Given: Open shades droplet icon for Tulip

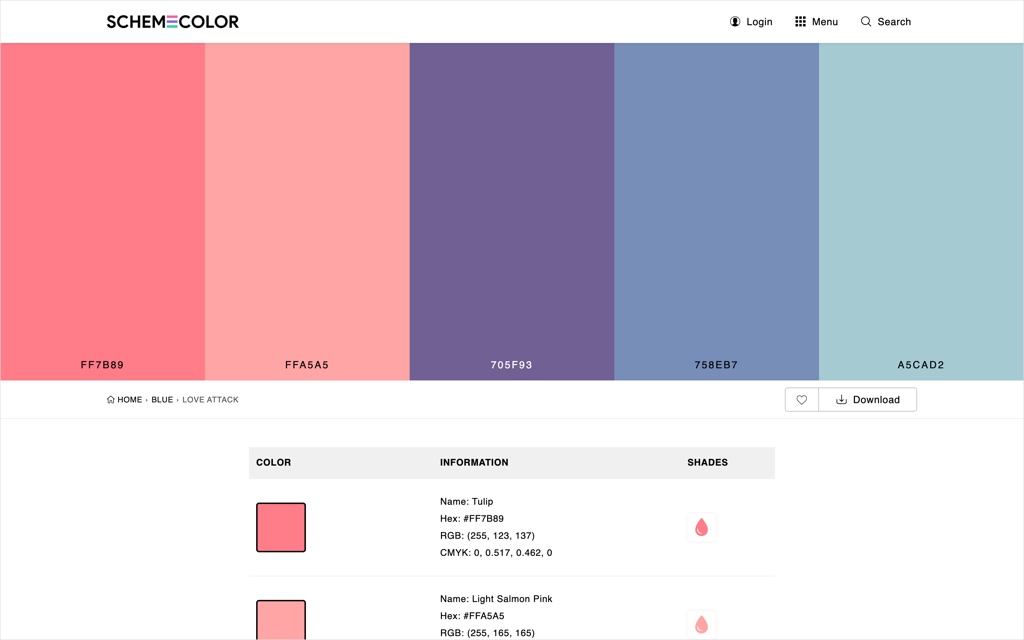Looking at the screenshot, I should [701, 527].
